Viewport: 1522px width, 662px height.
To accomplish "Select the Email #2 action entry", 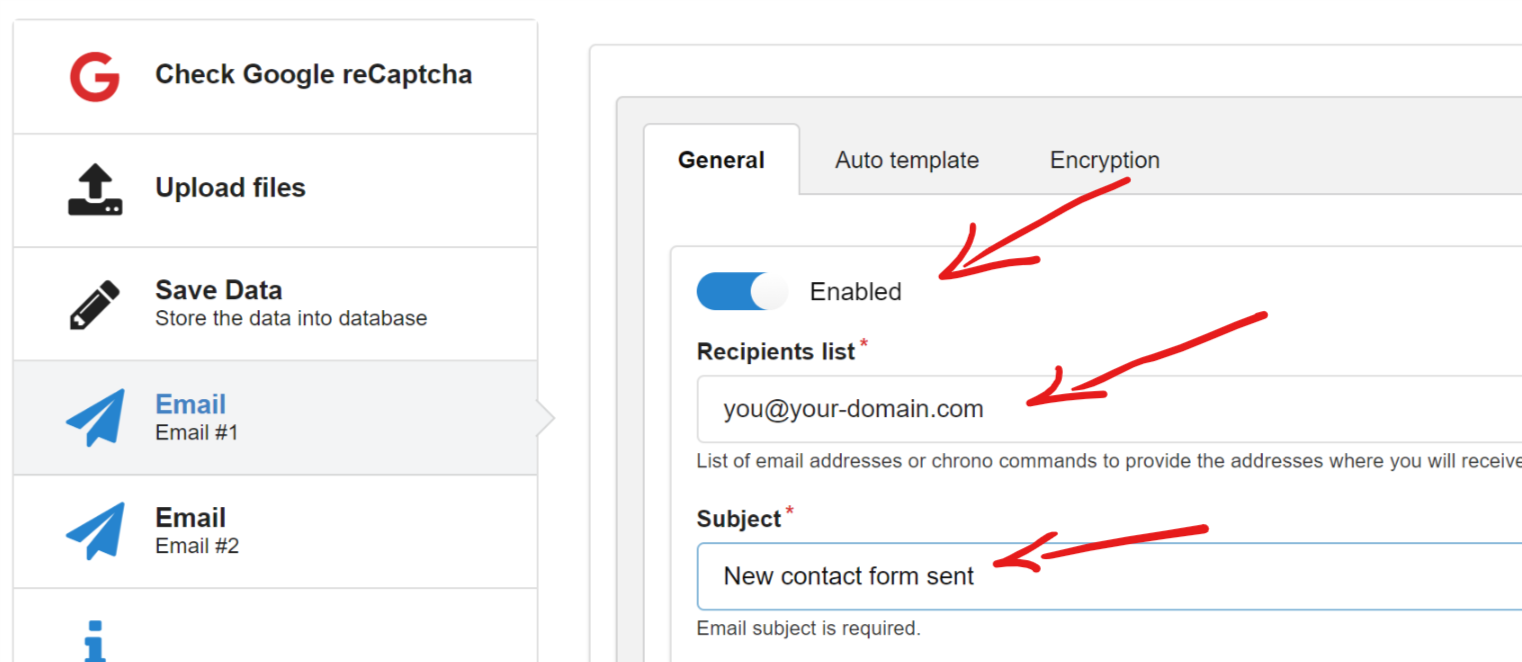I will pos(275,531).
